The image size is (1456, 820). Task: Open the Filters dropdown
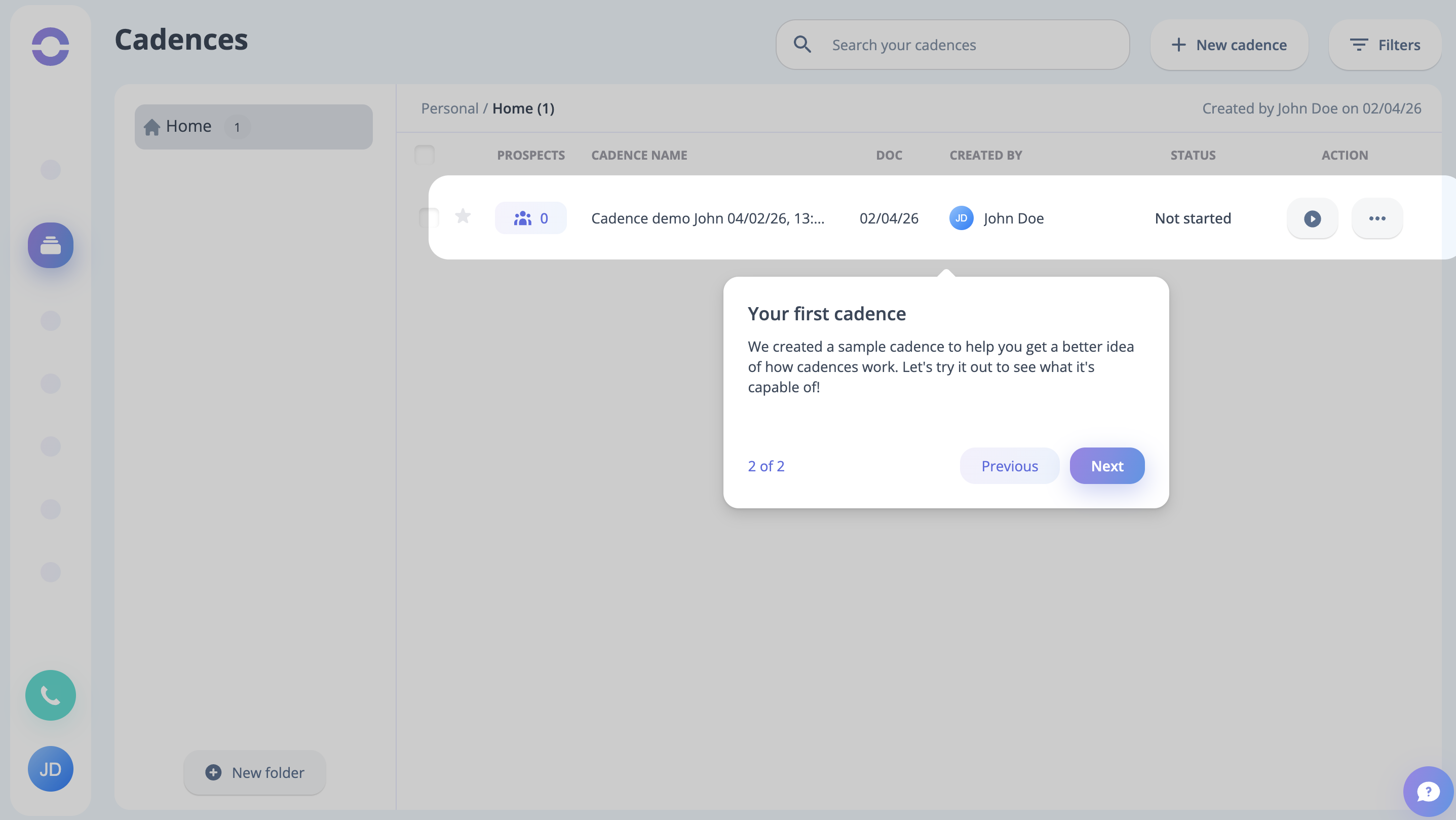pos(1385,45)
